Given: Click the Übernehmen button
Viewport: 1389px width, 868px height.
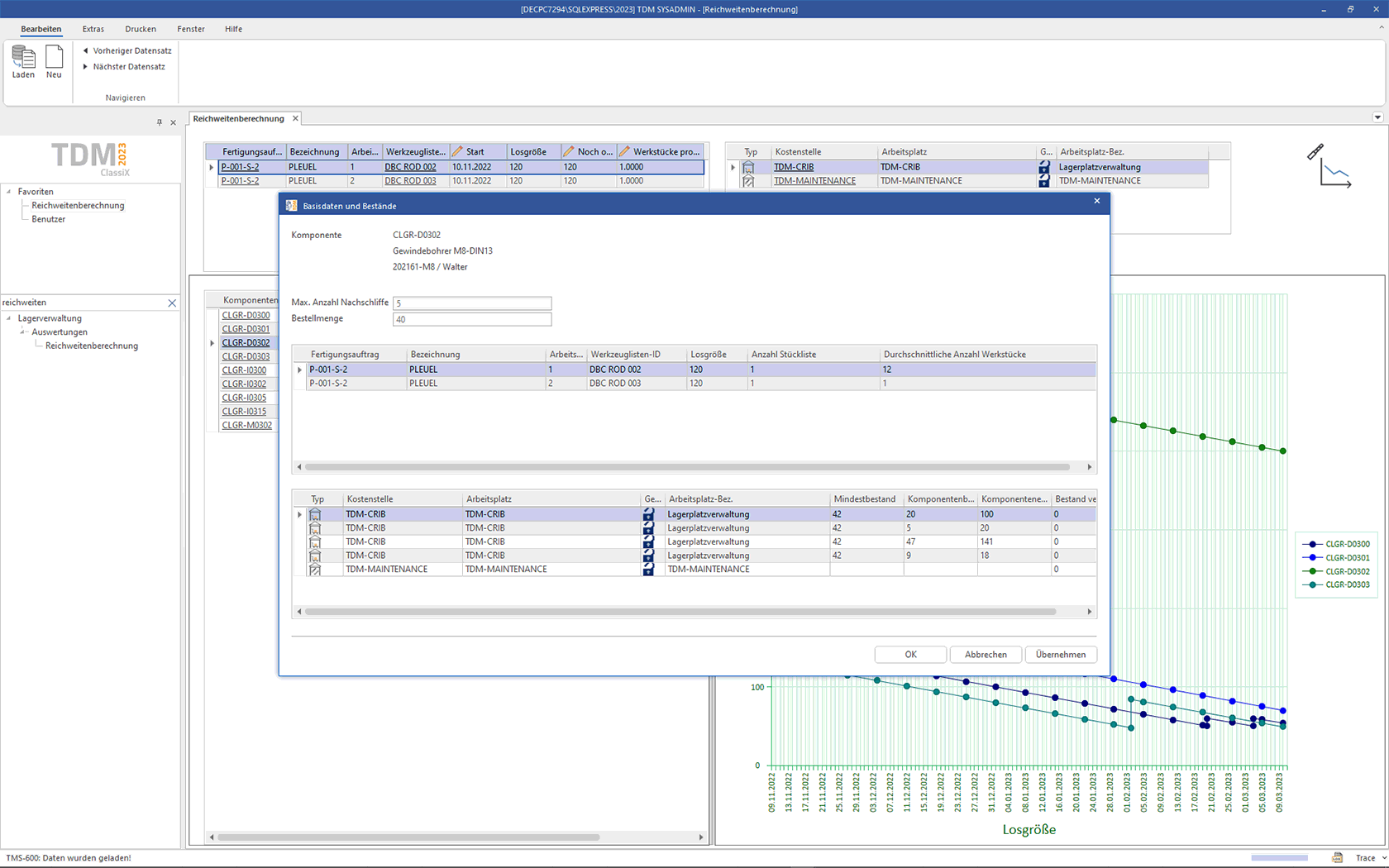Looking at the screenshot, I should [1061, 655].
